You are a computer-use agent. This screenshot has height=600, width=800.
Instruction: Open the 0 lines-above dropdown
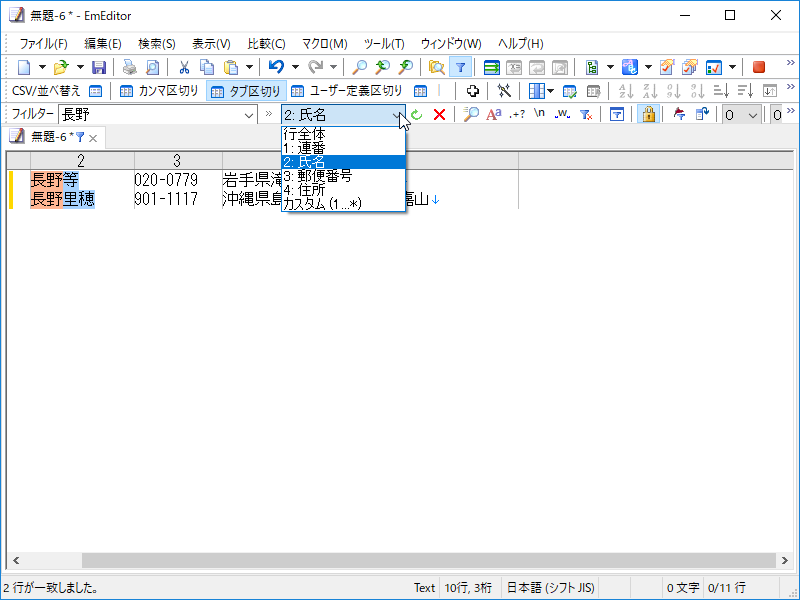[x=753, y=115]
